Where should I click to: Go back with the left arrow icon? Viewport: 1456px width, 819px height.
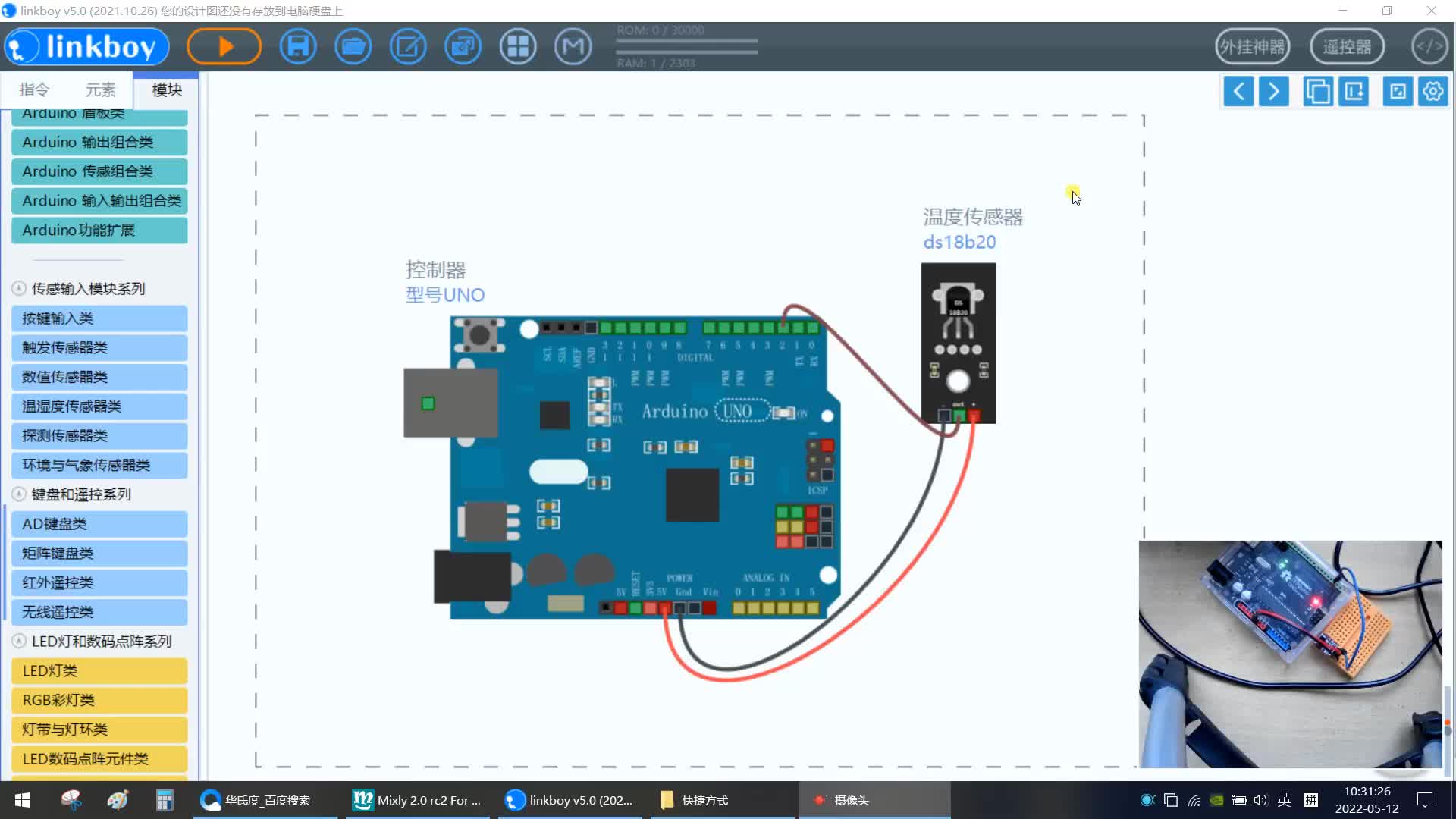point(1239,92)
